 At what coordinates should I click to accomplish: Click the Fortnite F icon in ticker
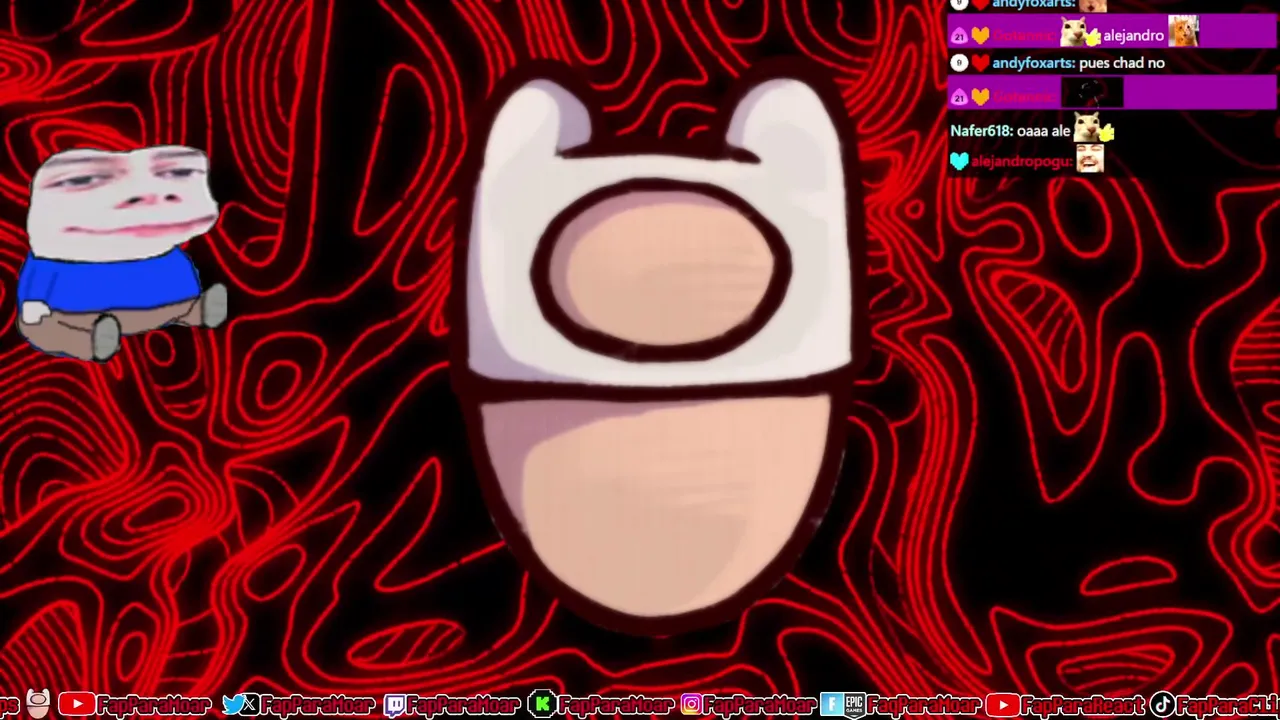pos(832,705)
